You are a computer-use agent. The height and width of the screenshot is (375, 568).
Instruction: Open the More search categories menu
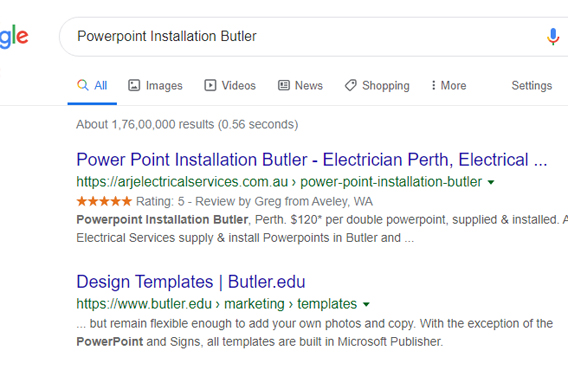(449, 86)
